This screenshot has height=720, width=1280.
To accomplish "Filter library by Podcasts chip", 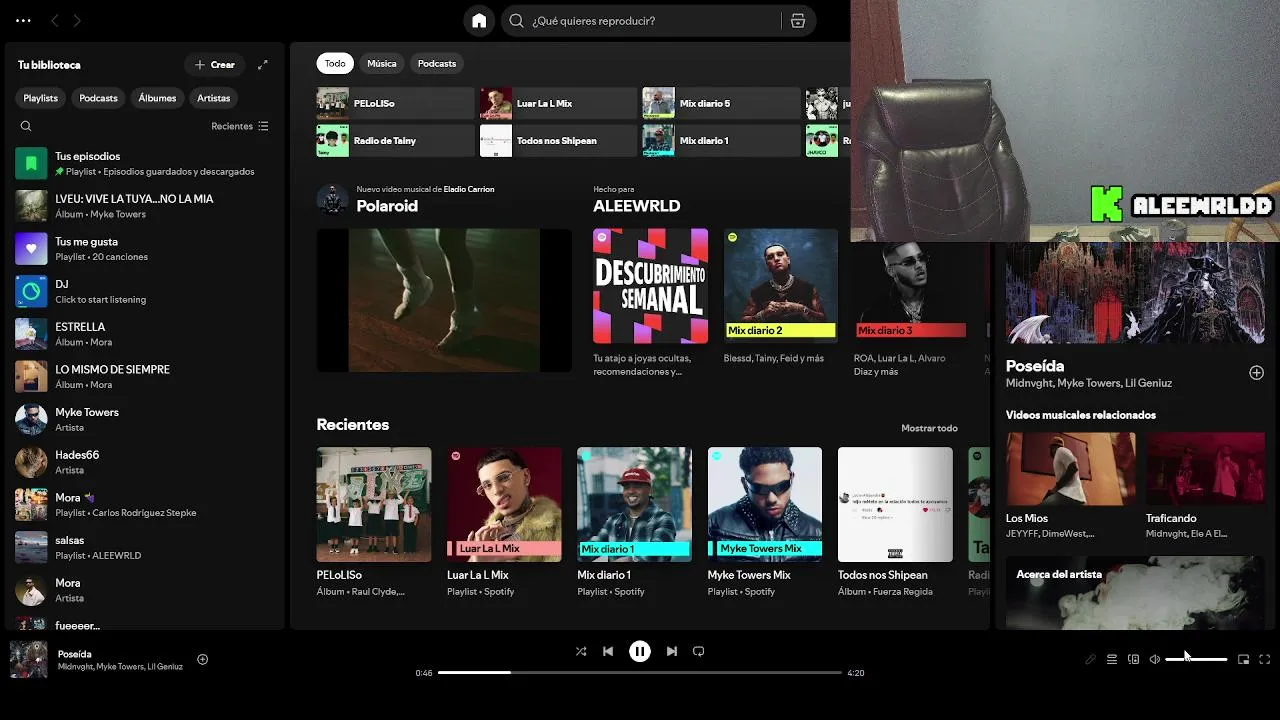I will tap(98, 98).
